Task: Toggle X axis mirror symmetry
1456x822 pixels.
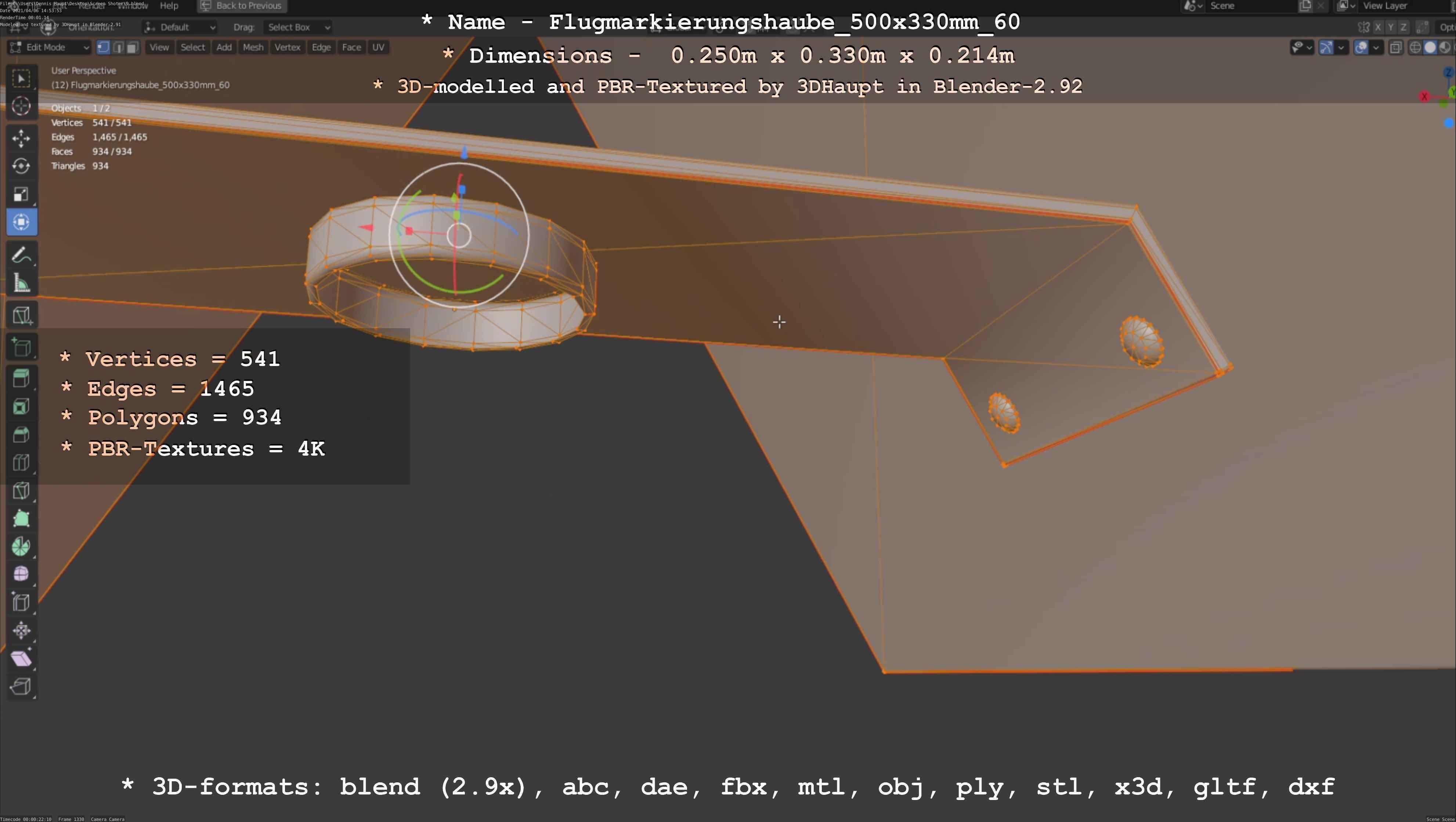Action: coord(1378,27)
